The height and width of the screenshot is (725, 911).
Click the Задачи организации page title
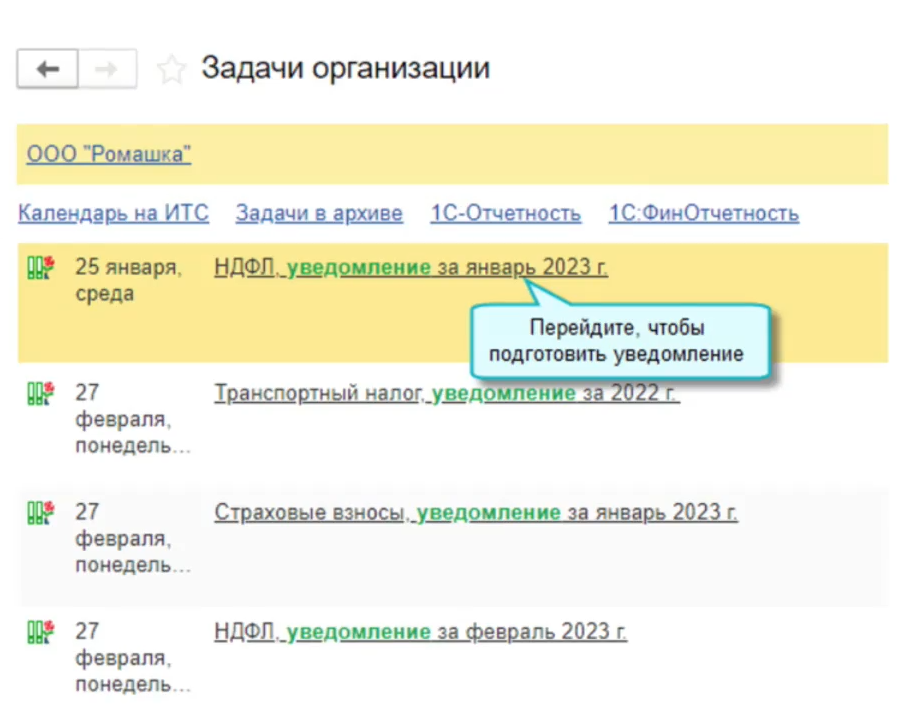(345, 68)
